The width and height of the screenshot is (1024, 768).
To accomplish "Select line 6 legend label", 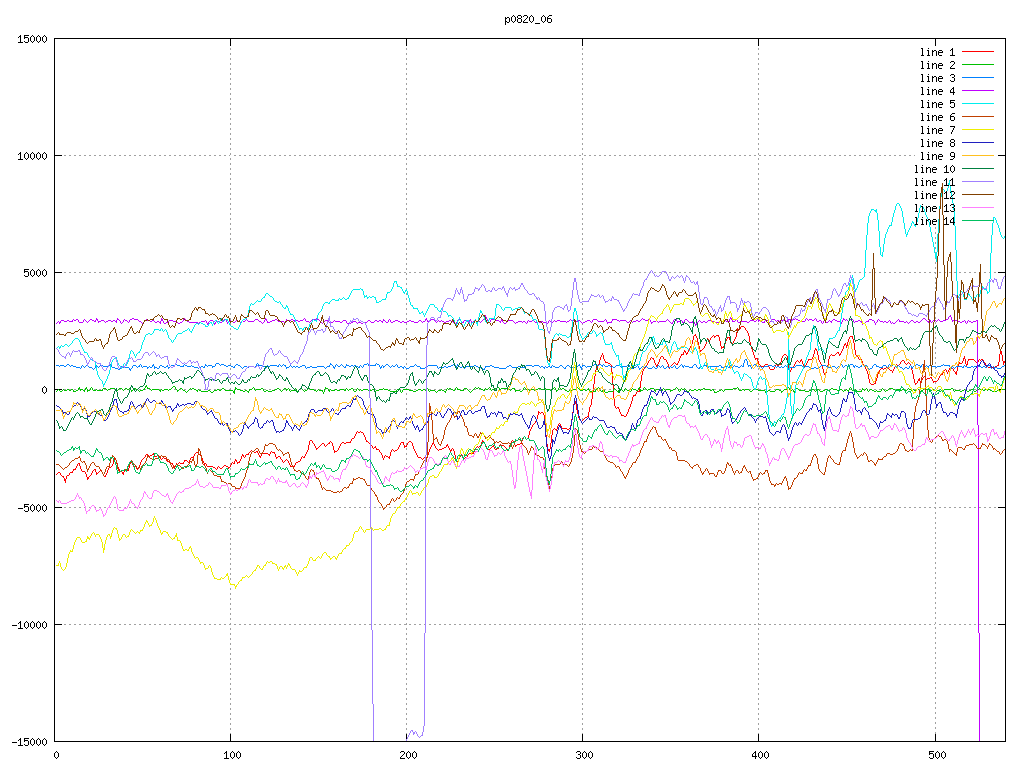I will click(x=937, y=117).
